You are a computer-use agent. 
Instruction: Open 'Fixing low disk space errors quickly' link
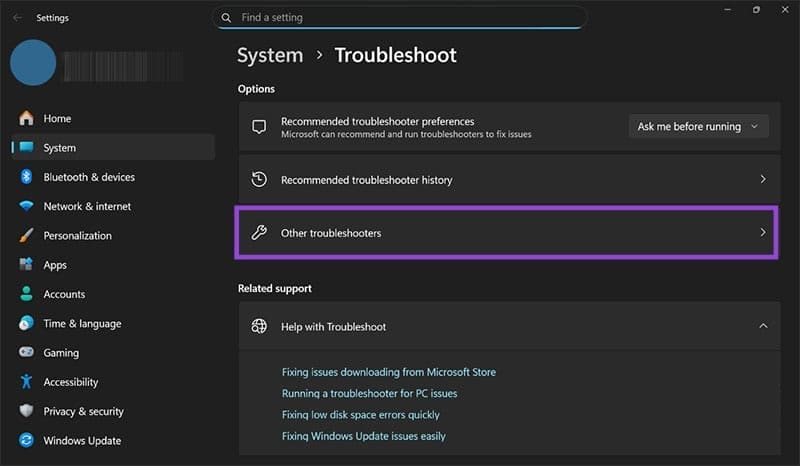[360, 414]
